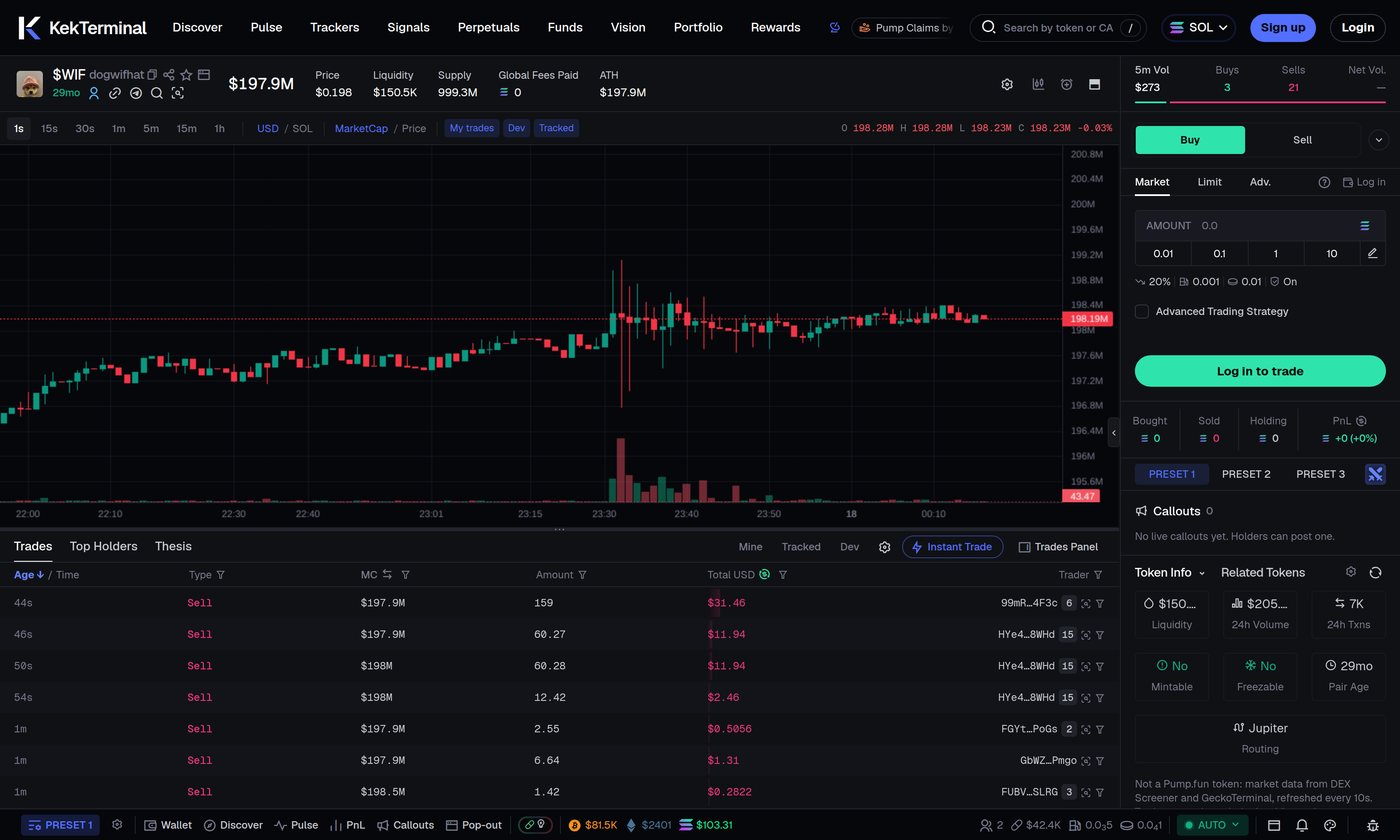
Task: Toggle the My trades chart filter
Action: click(472, 128)
